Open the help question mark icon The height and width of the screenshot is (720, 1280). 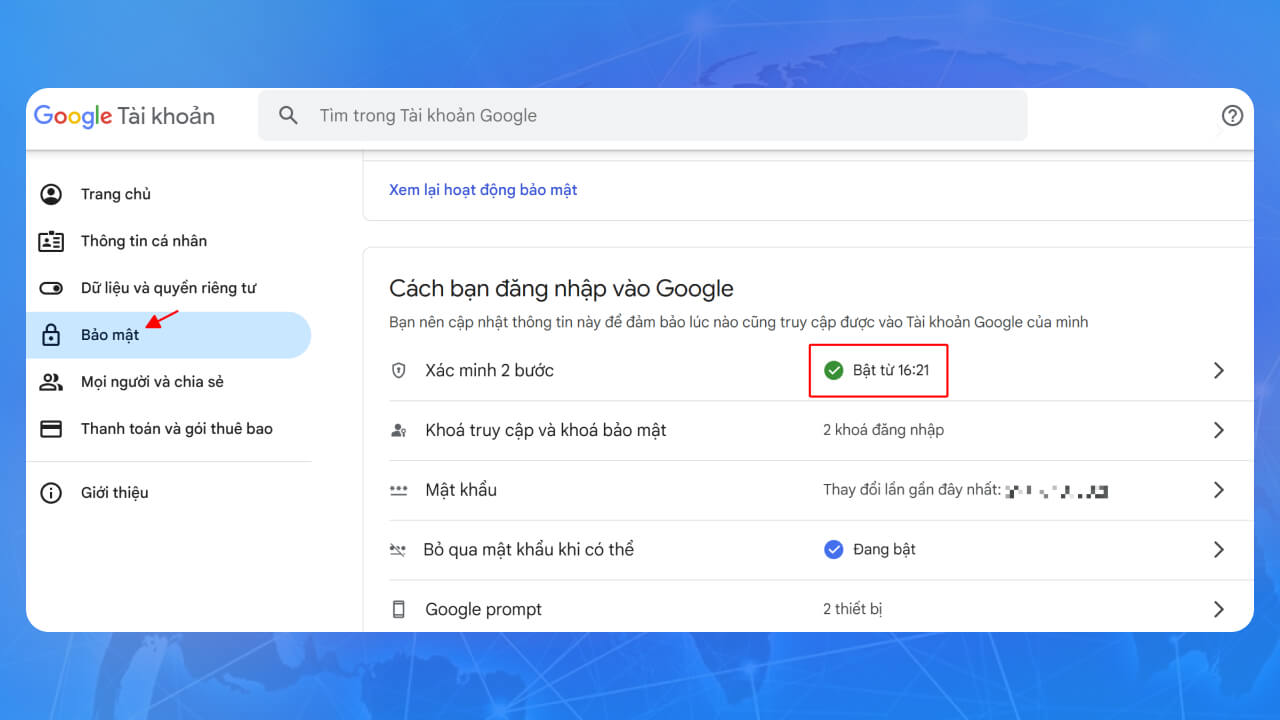[1232, 115]
